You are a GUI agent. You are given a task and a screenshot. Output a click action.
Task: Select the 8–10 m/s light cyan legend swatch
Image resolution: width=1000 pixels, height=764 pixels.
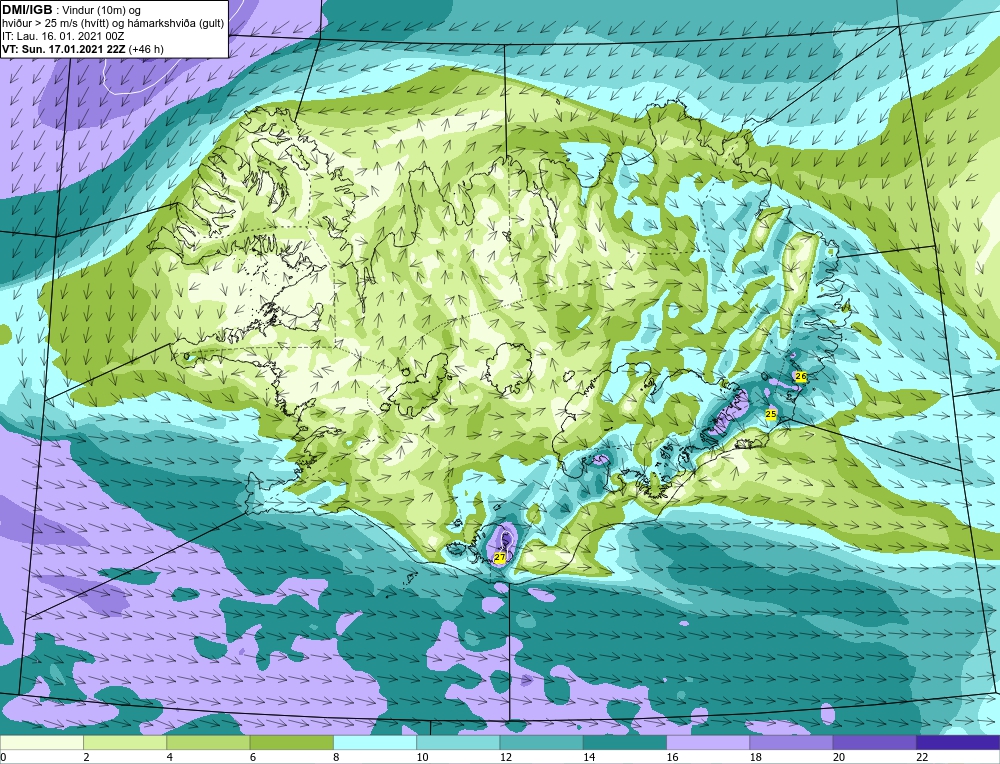tap(375, 743)
